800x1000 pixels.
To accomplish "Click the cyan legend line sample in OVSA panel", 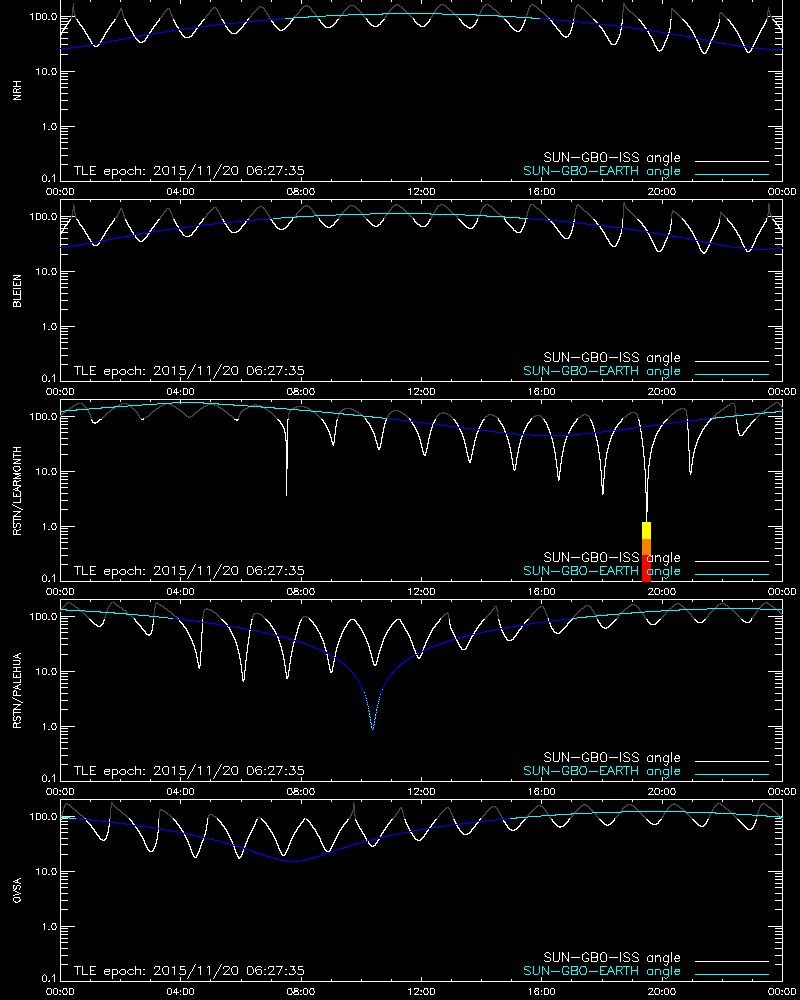I will (732, 974).
